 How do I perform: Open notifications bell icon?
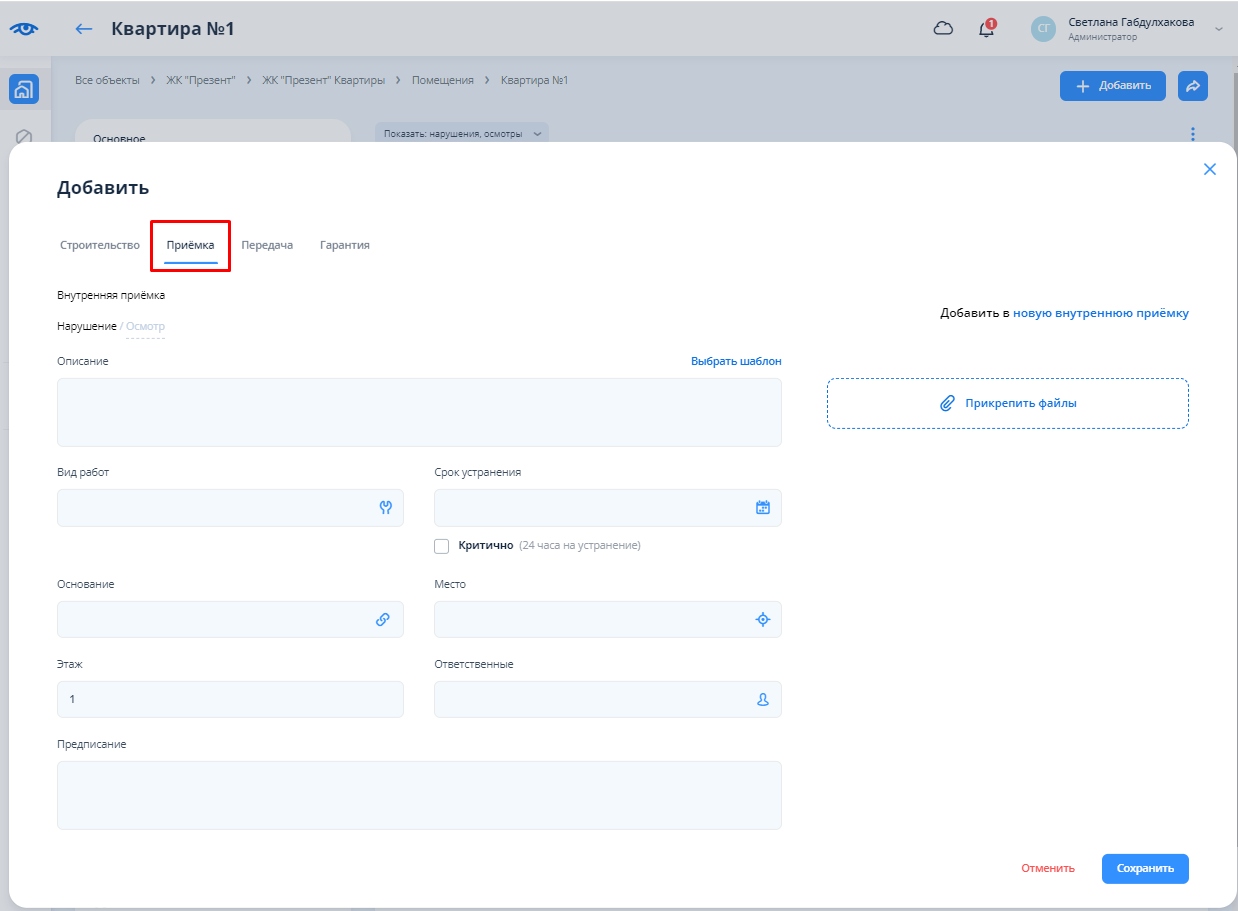click(x=987, y=29)
